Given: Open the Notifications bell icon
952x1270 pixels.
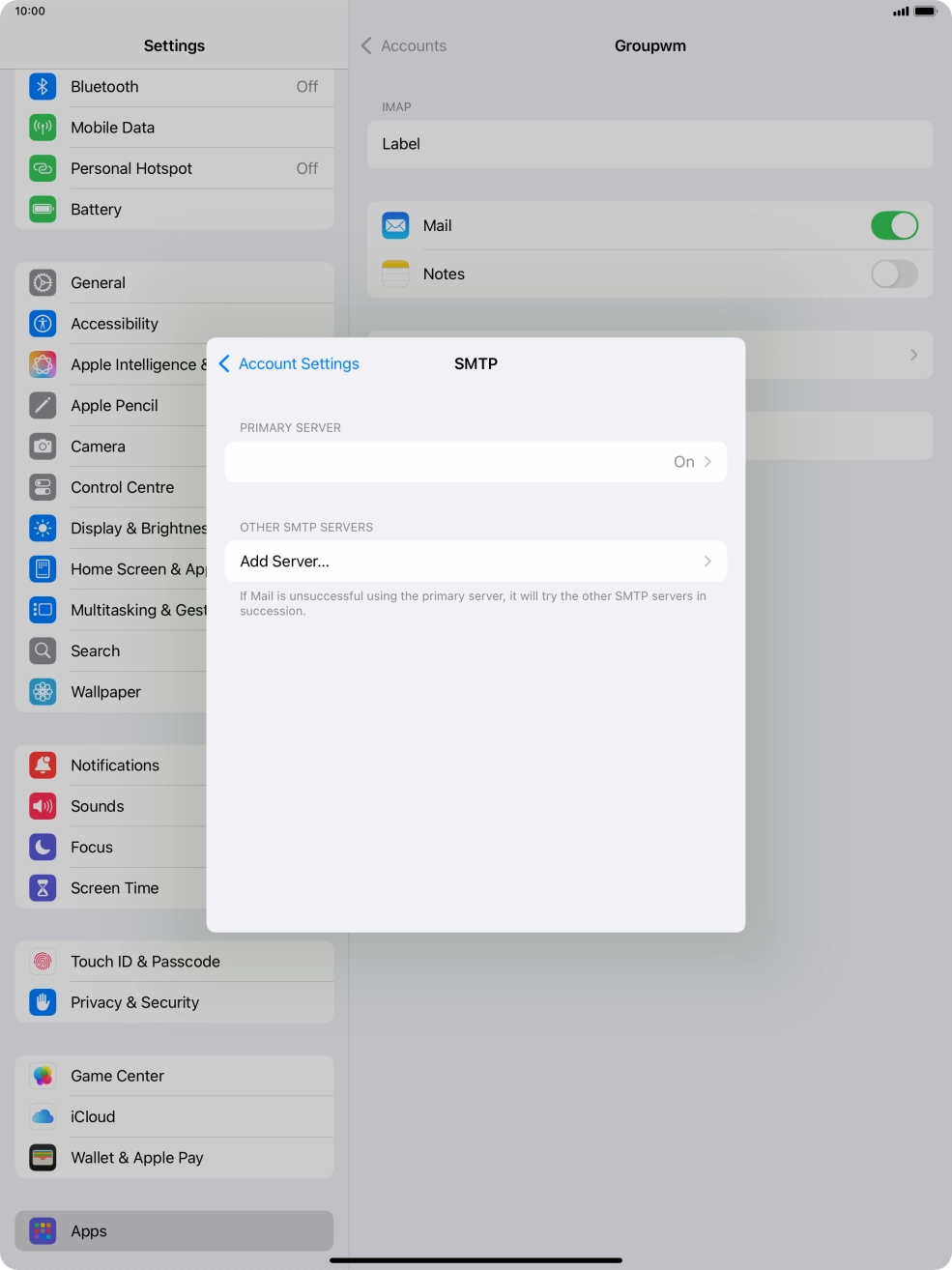Looking at the screenshot, I should pos(43,765).
